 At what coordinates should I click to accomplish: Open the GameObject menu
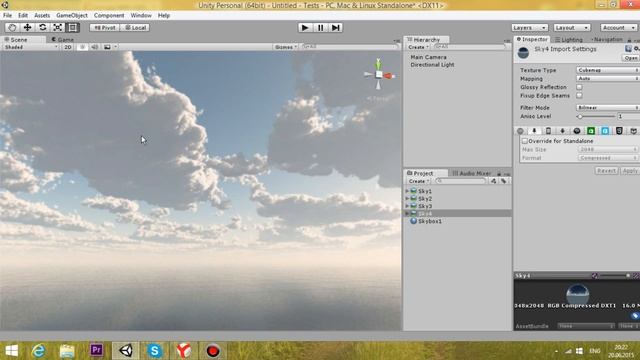click(x=72, y=16)
